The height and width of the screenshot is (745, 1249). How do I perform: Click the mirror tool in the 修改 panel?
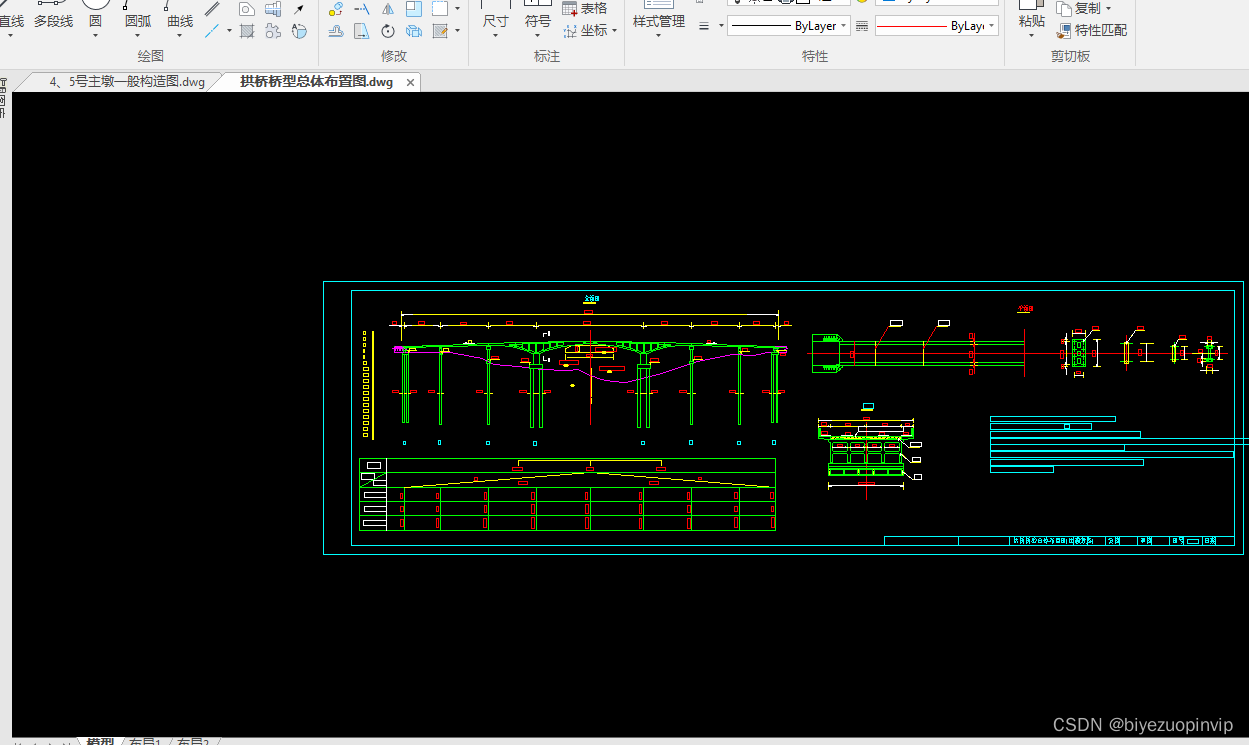click(x=388, y=9)
